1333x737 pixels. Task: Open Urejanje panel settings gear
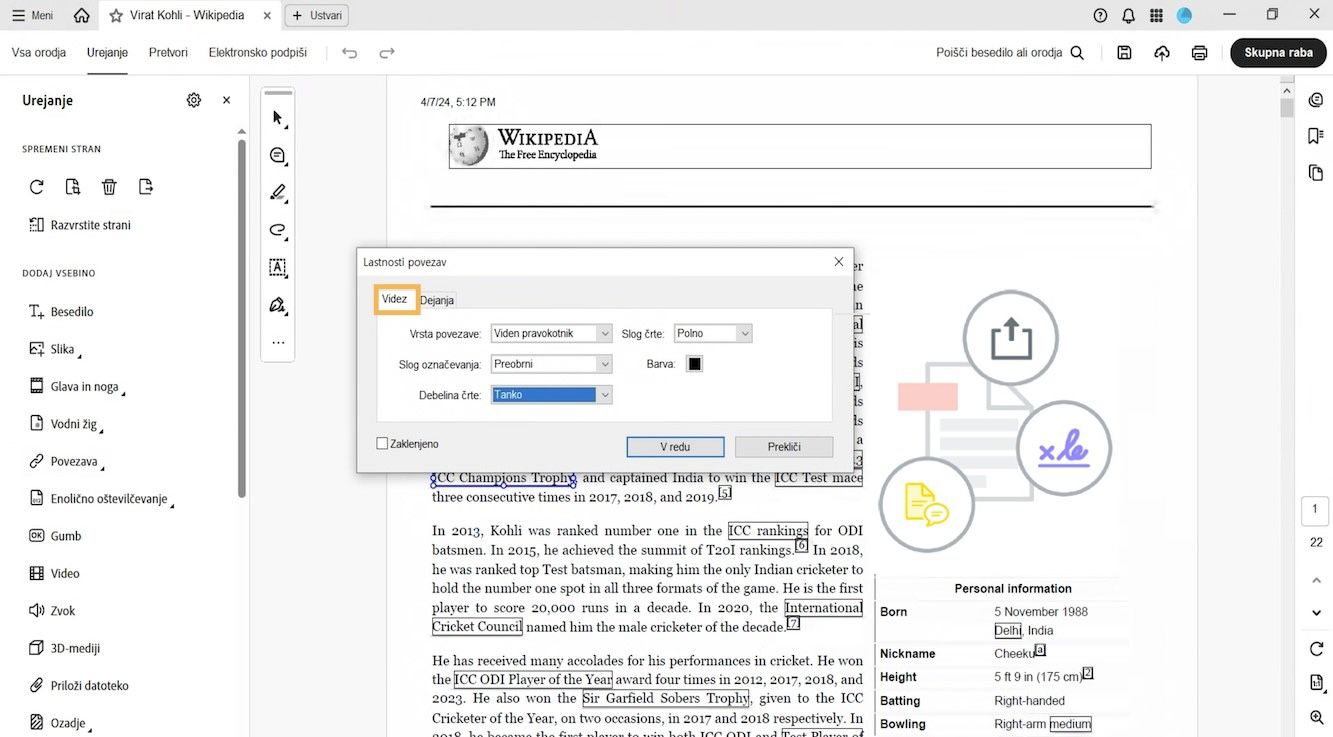click(194, 100)
